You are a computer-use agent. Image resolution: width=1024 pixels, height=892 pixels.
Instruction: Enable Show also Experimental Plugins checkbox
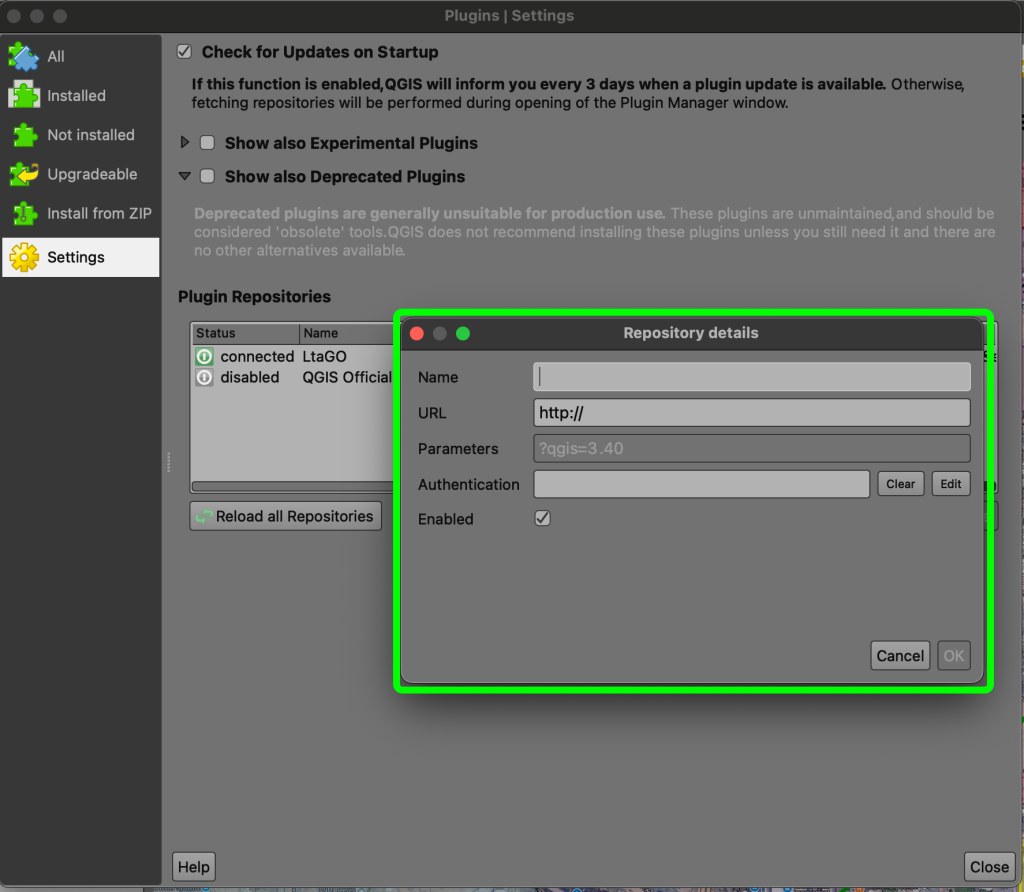tap(207, 143)
